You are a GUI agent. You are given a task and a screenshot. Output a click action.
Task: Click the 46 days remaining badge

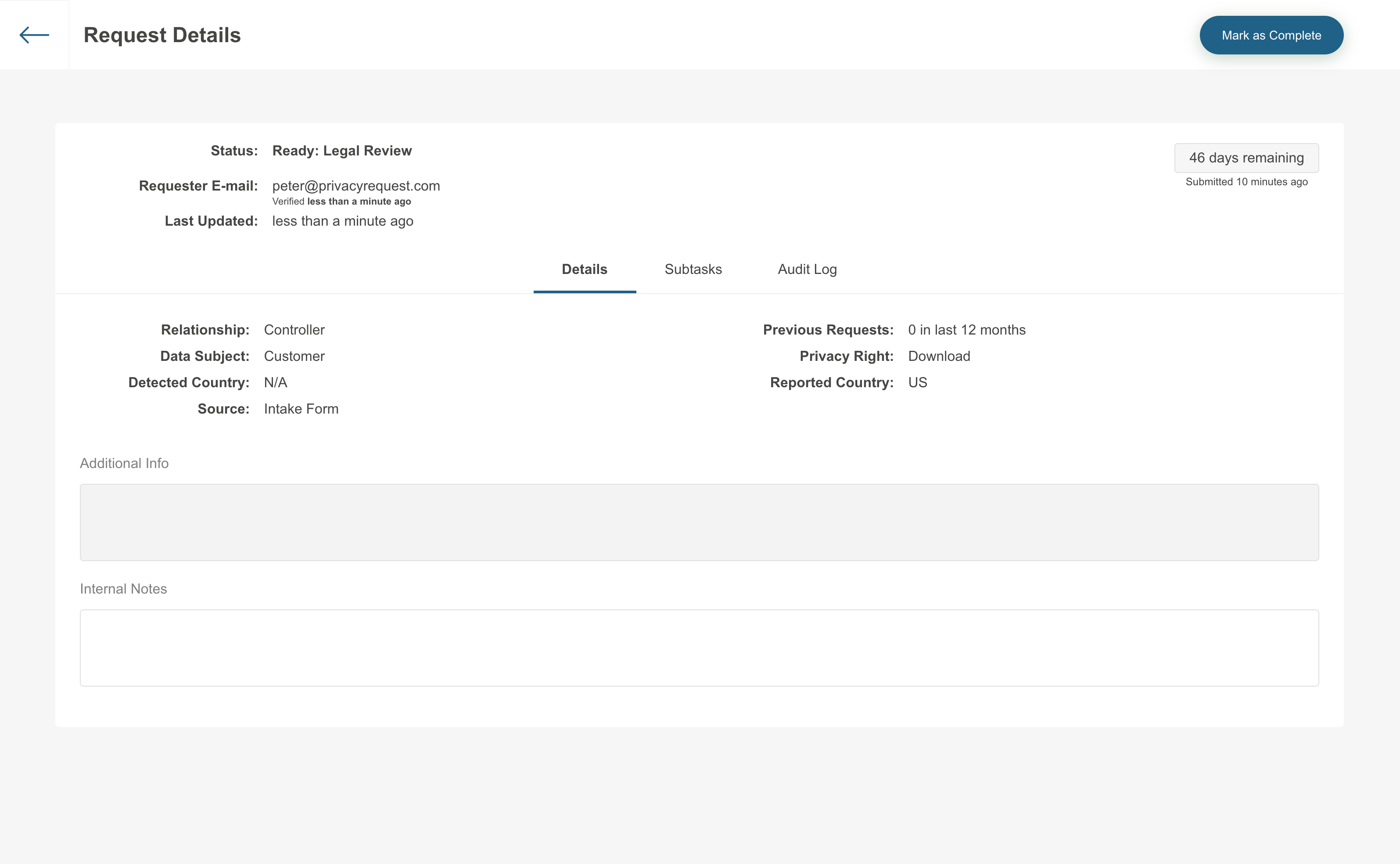click(x=1246, y=158)
